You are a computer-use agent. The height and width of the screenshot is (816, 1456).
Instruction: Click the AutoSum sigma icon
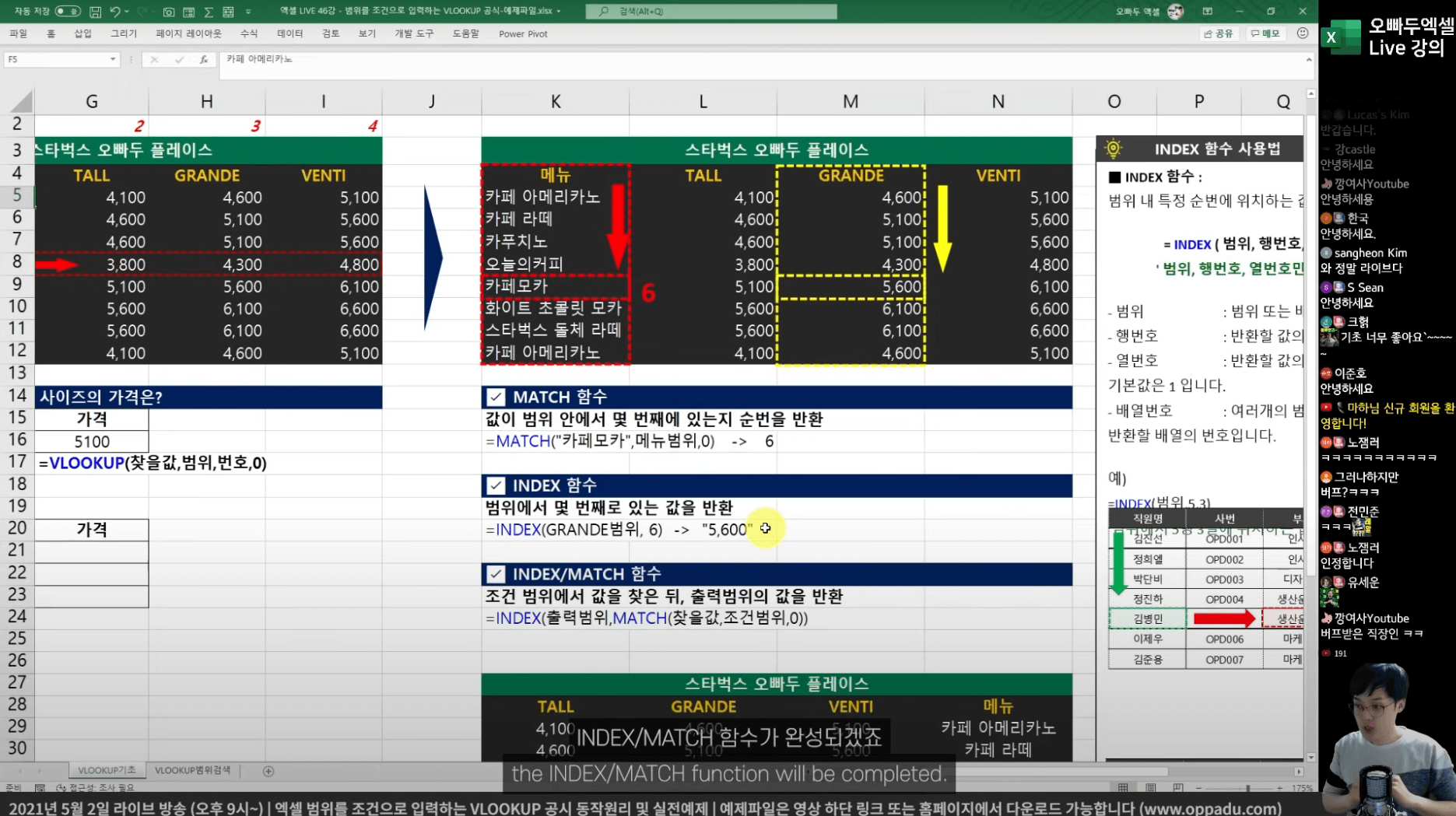pyautogui.click(x=209, y=12)
